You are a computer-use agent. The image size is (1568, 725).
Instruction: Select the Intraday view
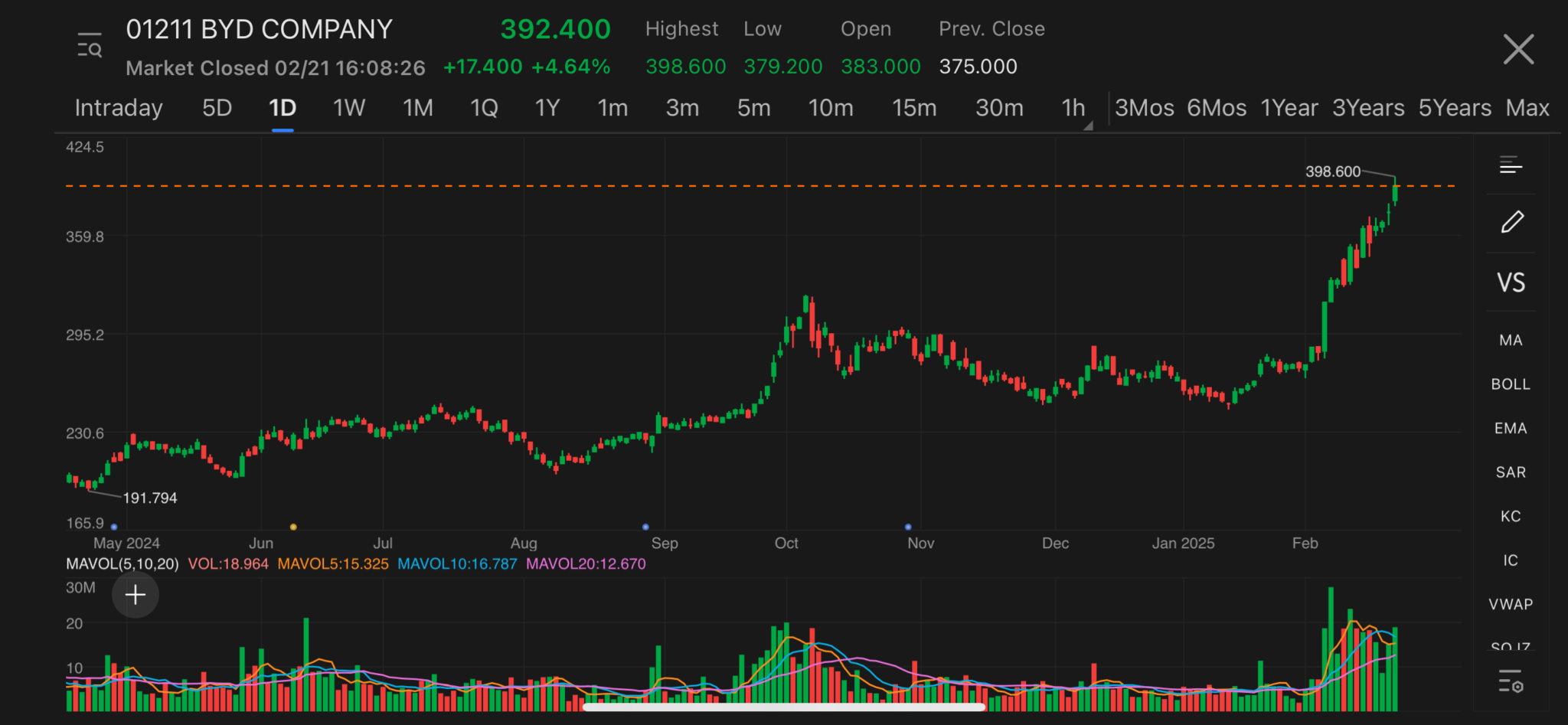118,109
